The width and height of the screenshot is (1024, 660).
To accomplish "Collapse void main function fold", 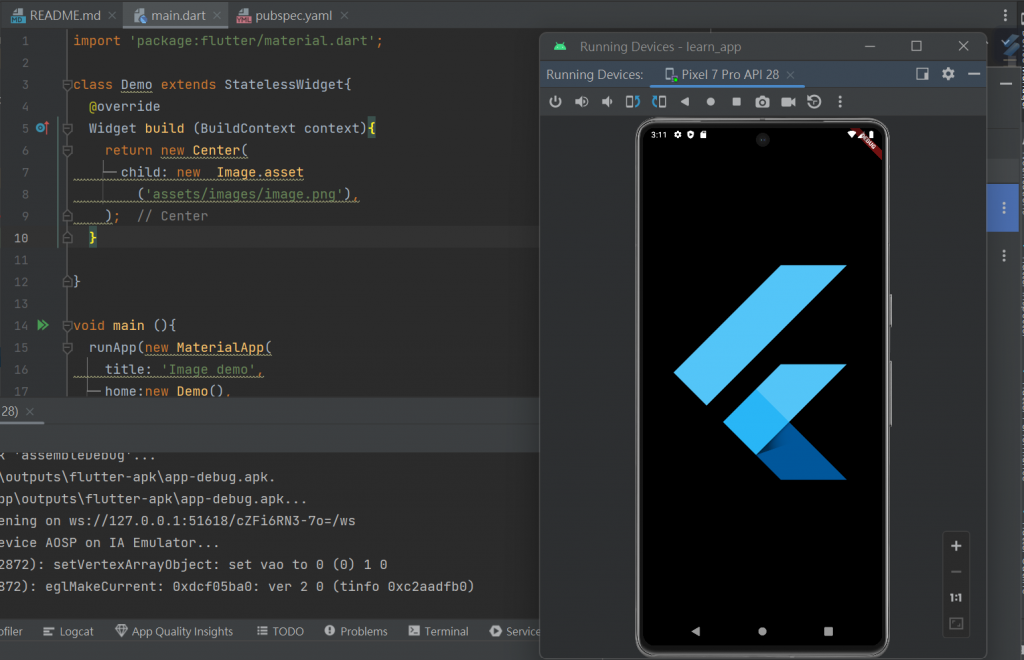I will coord(67,326).
